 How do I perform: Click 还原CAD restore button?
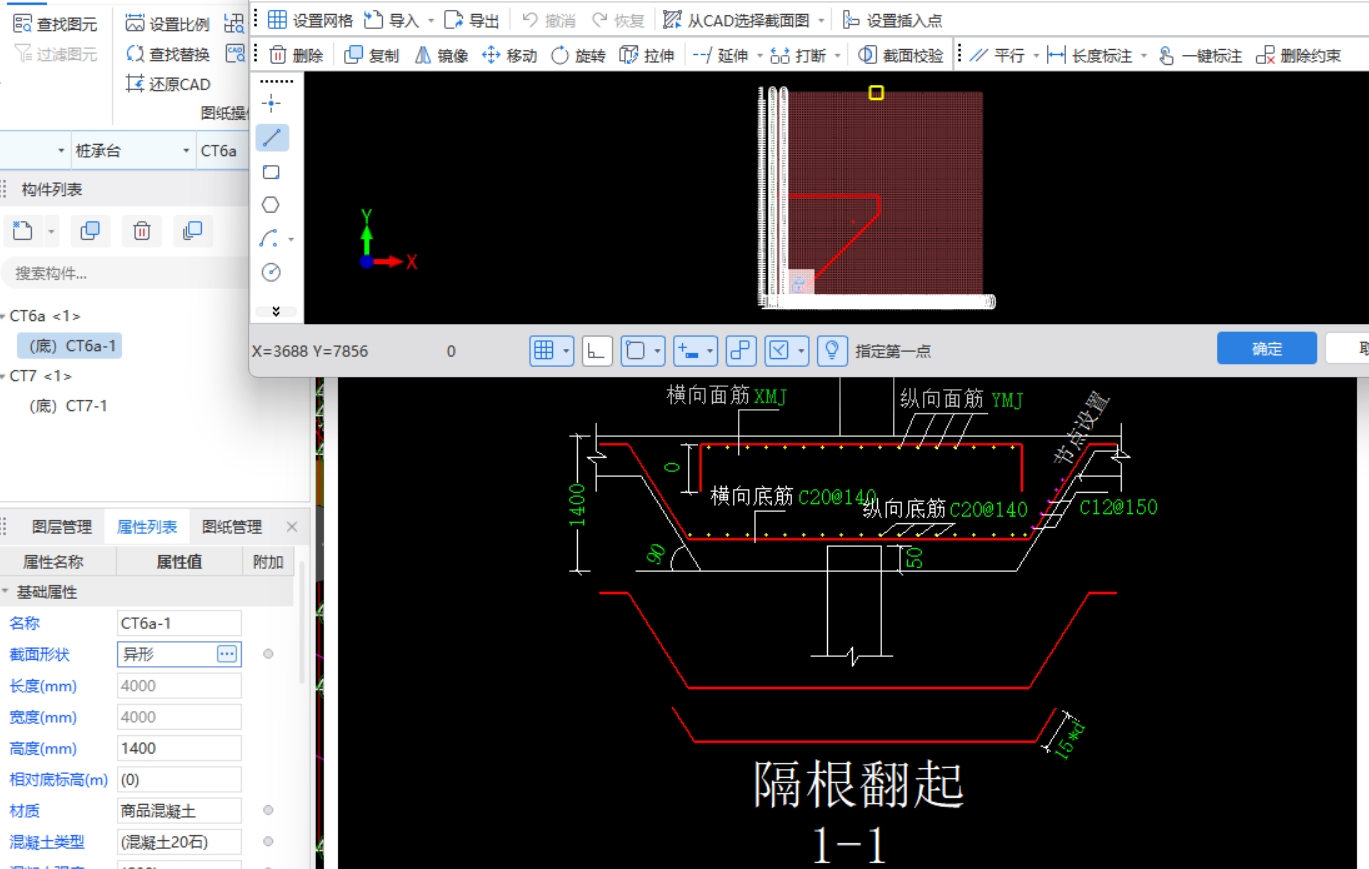pyautogui.click(x=168, y=84)
